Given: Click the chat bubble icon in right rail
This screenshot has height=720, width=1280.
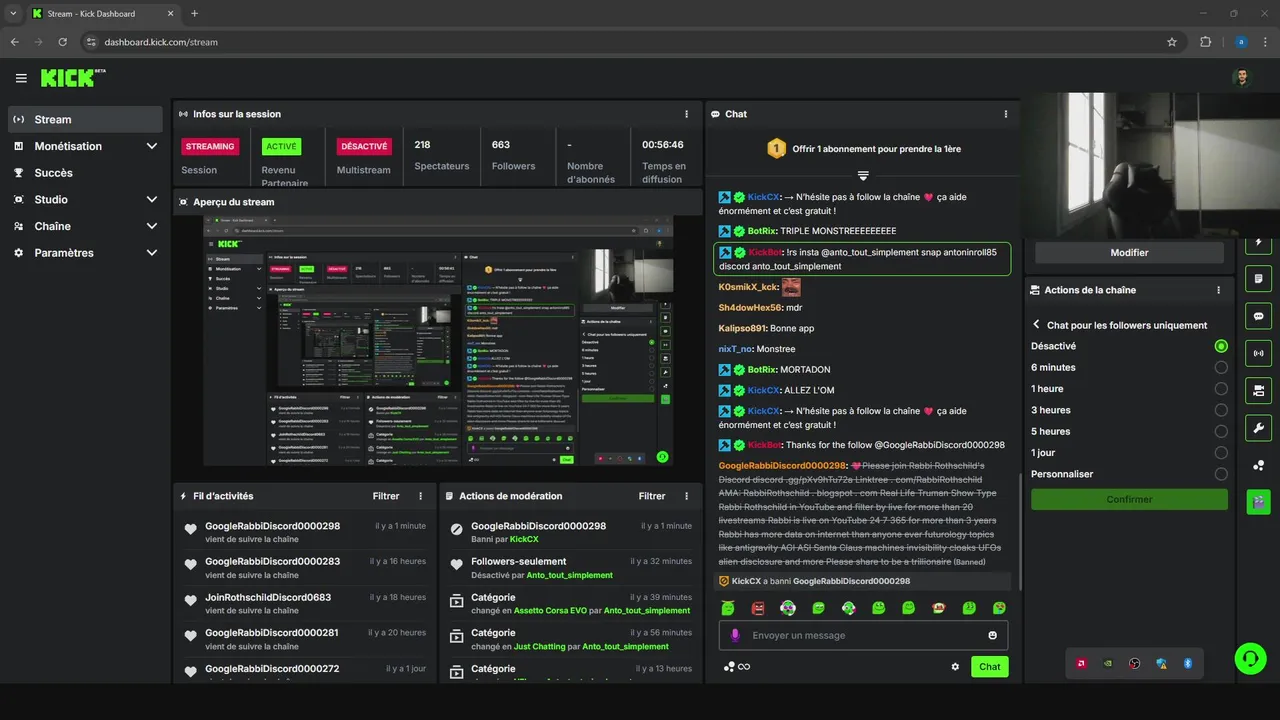Looking at the screenshot, I should click(x=1259, y=316).
